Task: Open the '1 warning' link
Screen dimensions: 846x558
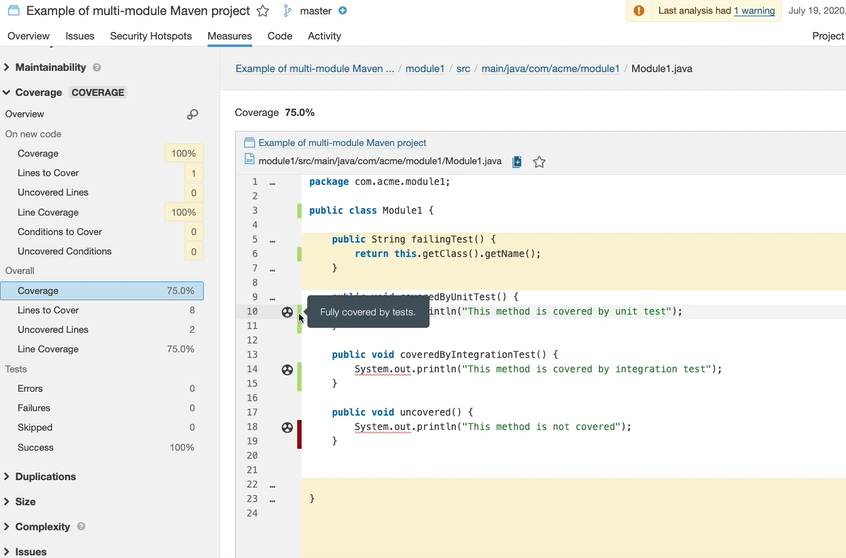Action: 754,11
